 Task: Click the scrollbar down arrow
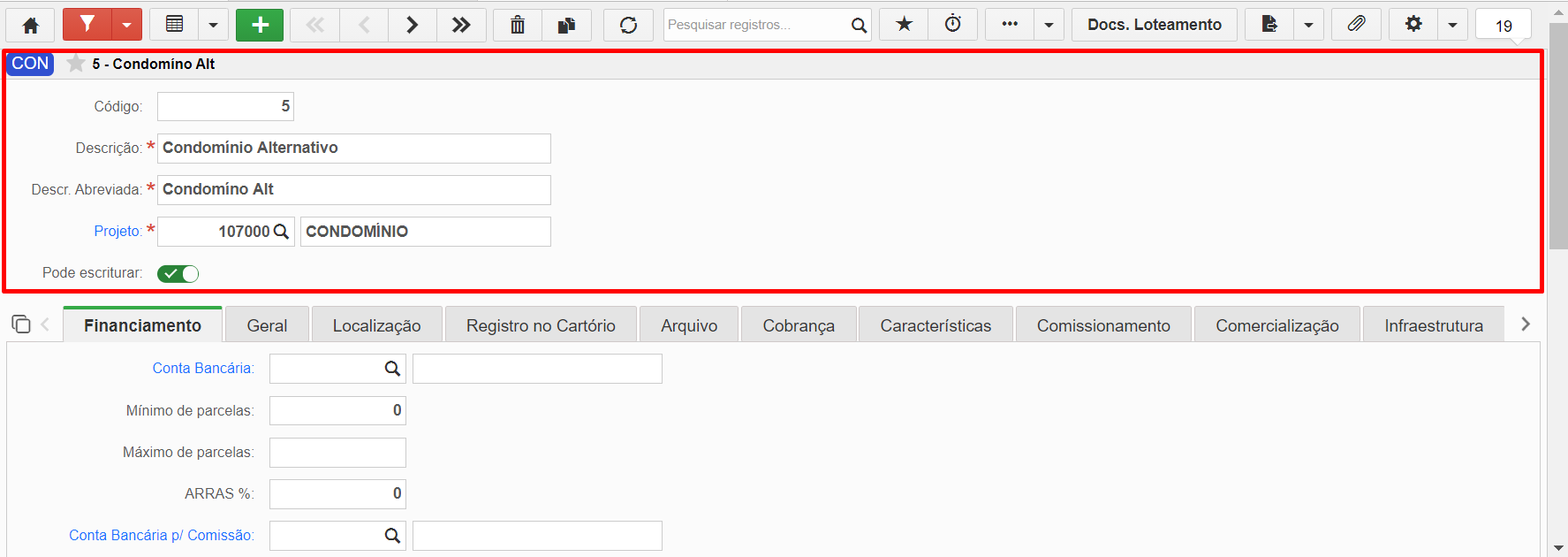pos(1558,548)
